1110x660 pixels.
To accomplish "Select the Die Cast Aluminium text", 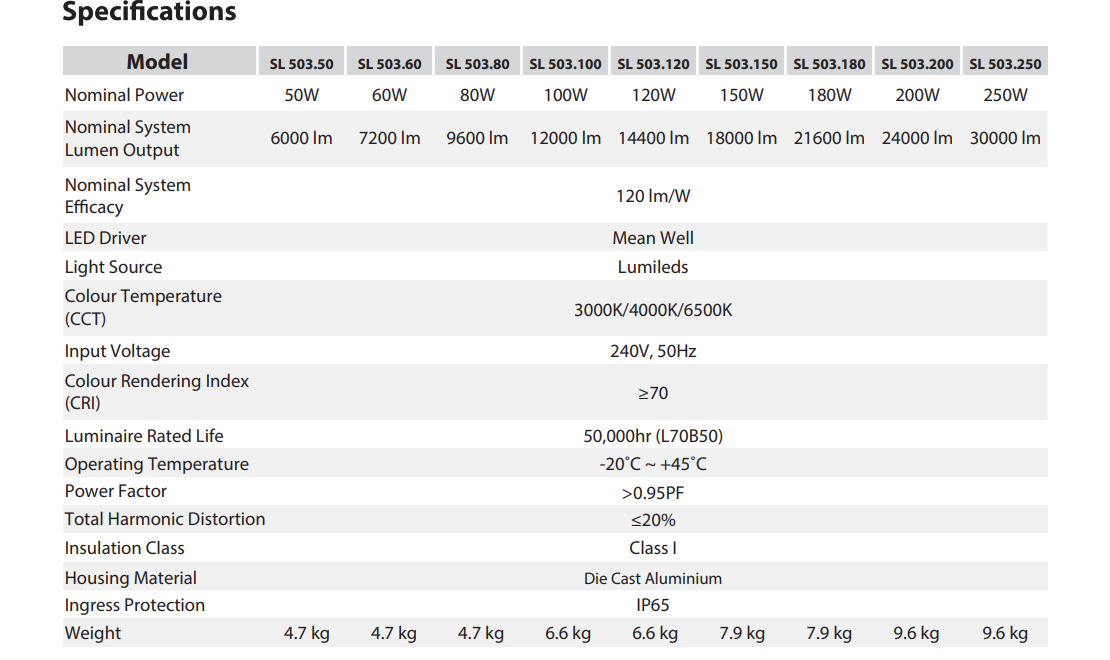I will [653, 579].
